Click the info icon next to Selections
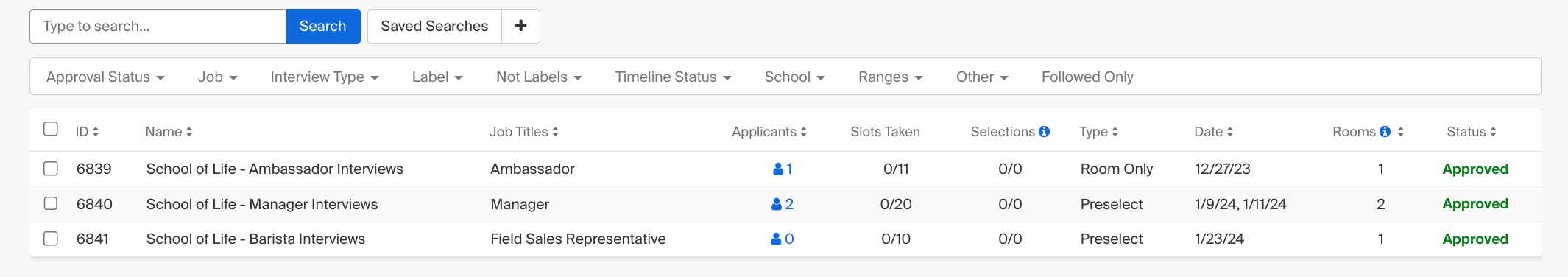The height and width of the screenshot is (277, 1568). click(1044, 132)
